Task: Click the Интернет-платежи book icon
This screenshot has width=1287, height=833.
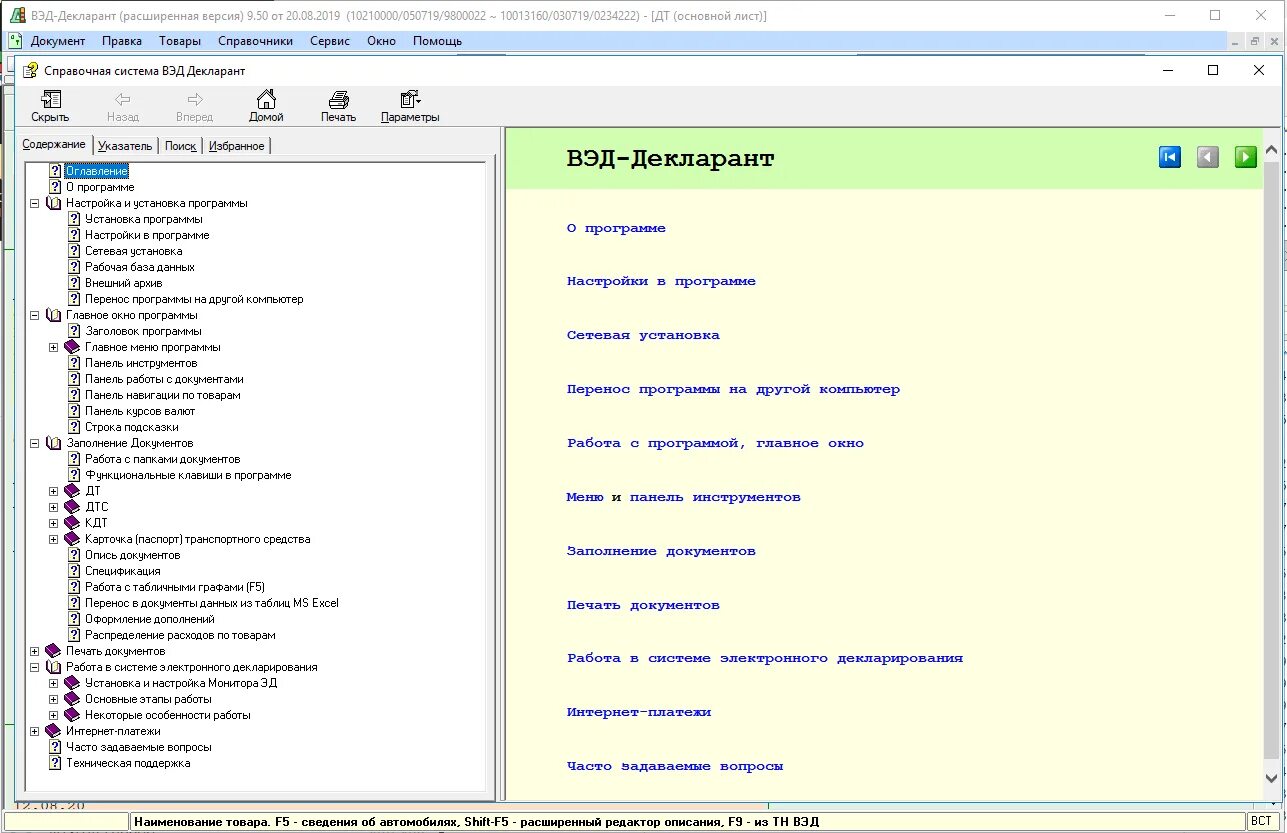Action: 53,731
